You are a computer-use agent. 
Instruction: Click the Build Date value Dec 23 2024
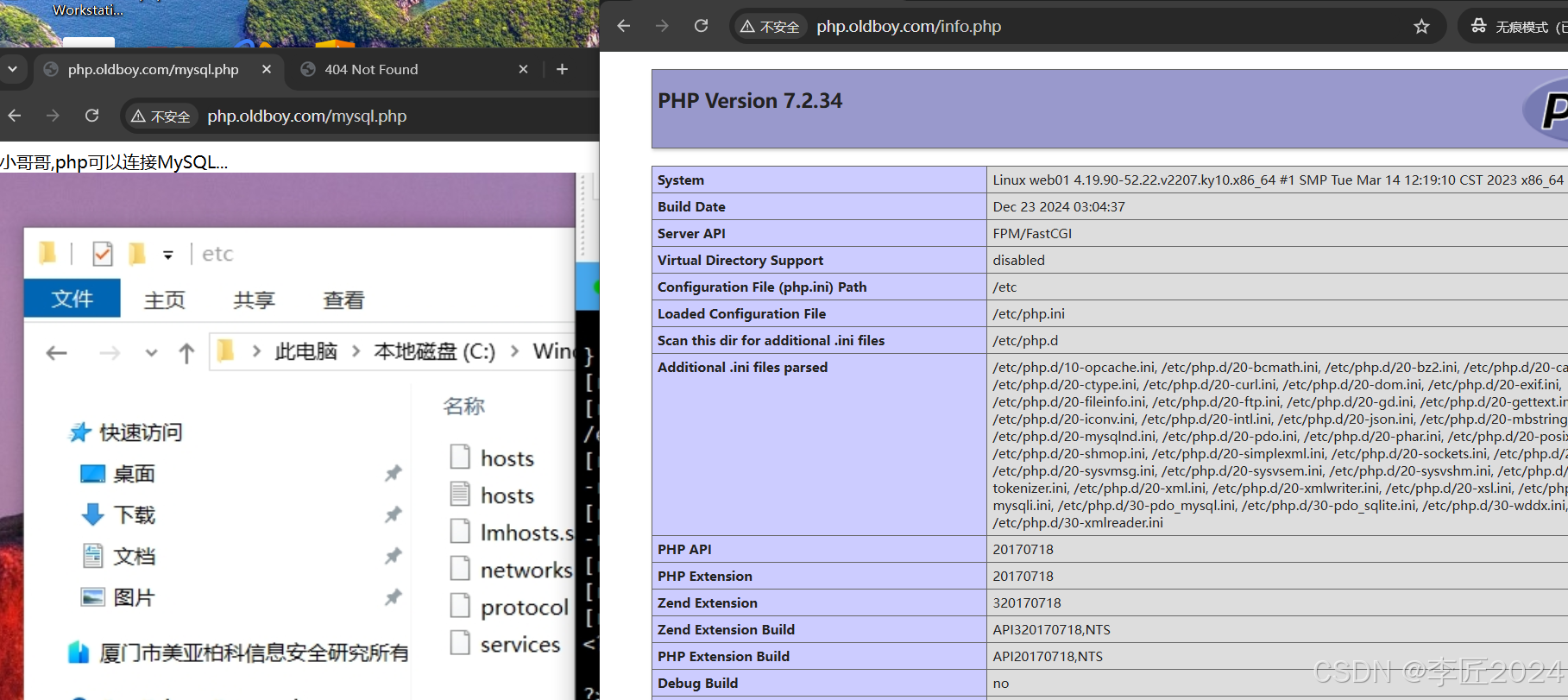pos(1059,206)
